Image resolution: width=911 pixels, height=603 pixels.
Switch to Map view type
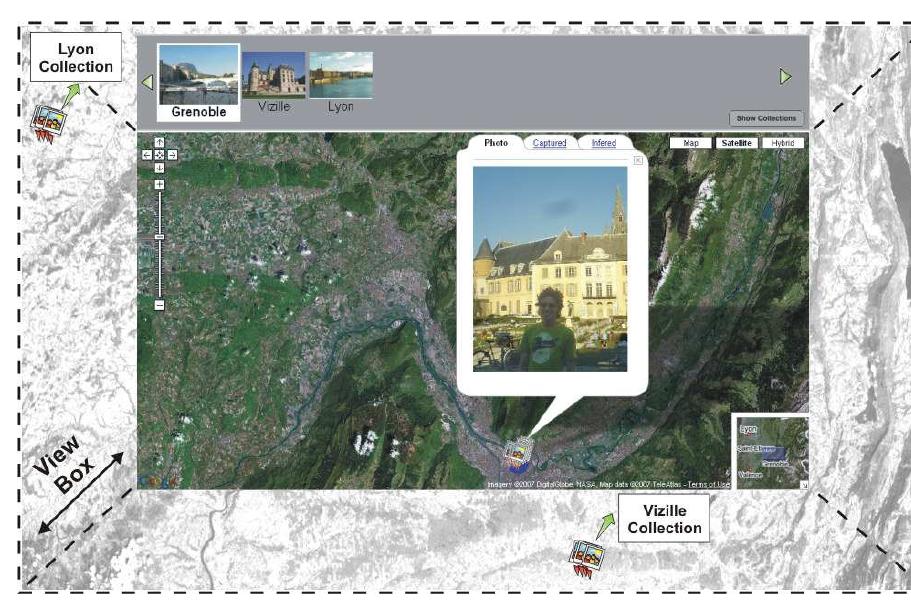(691, 143)
